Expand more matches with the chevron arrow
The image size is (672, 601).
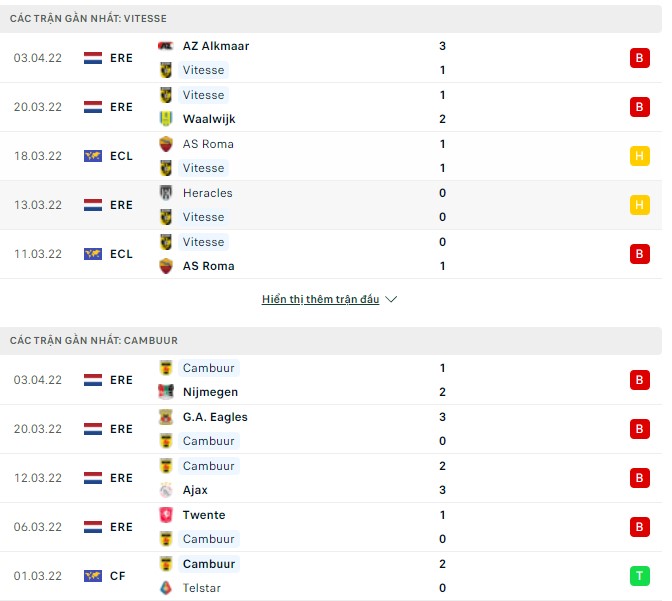pos(391,300)
